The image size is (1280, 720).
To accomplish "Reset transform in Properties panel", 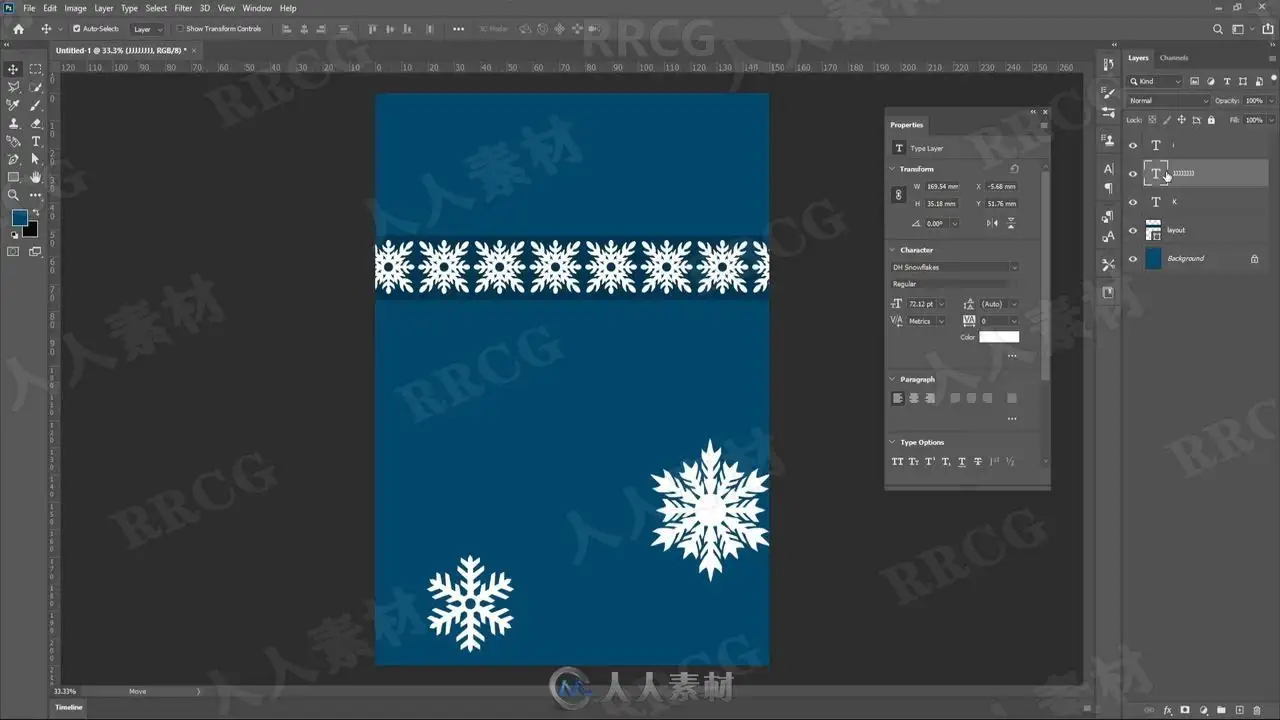I will [x=1014, y=169].
